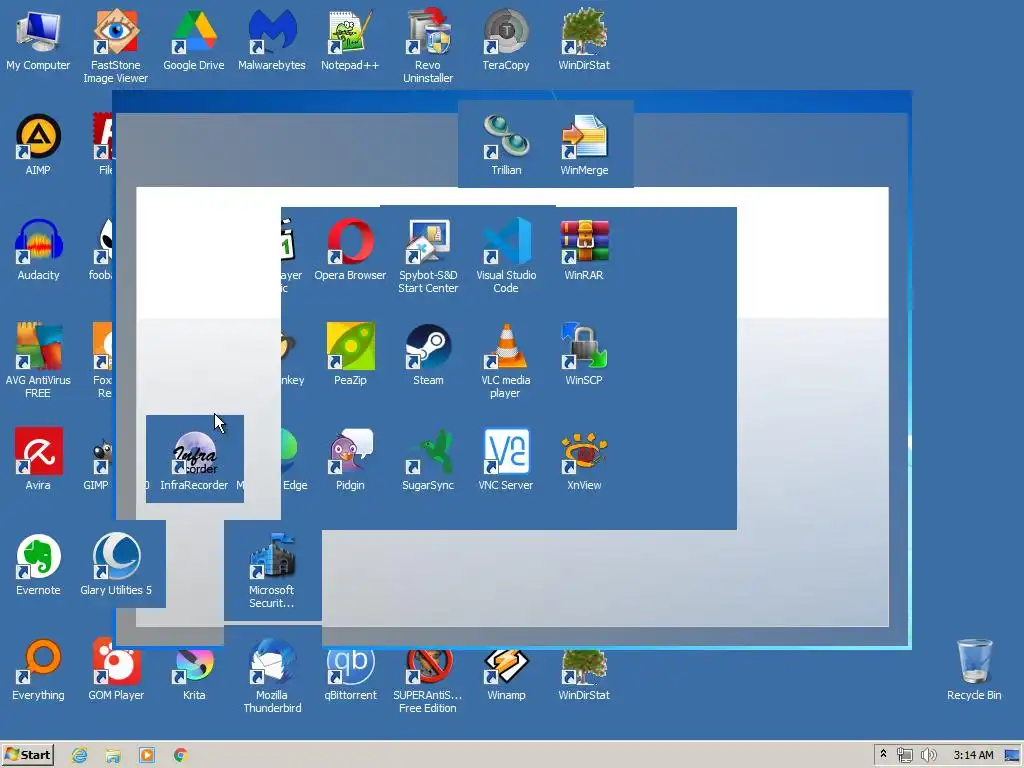This screenshot has width=1024, height=768.
Task: Click the Notepad++ shortcut
Action: [x=350, y=39]
